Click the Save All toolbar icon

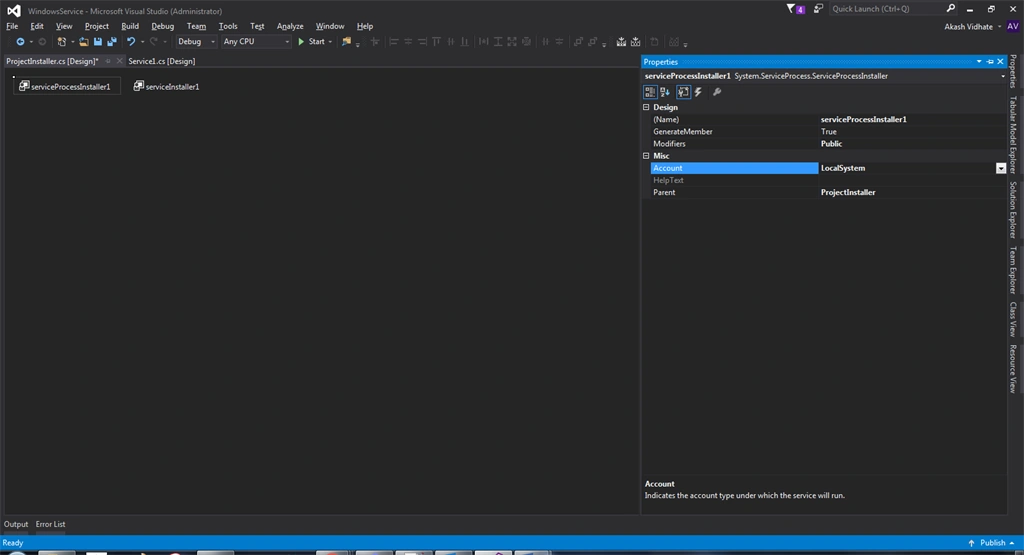tap(112, 42)
